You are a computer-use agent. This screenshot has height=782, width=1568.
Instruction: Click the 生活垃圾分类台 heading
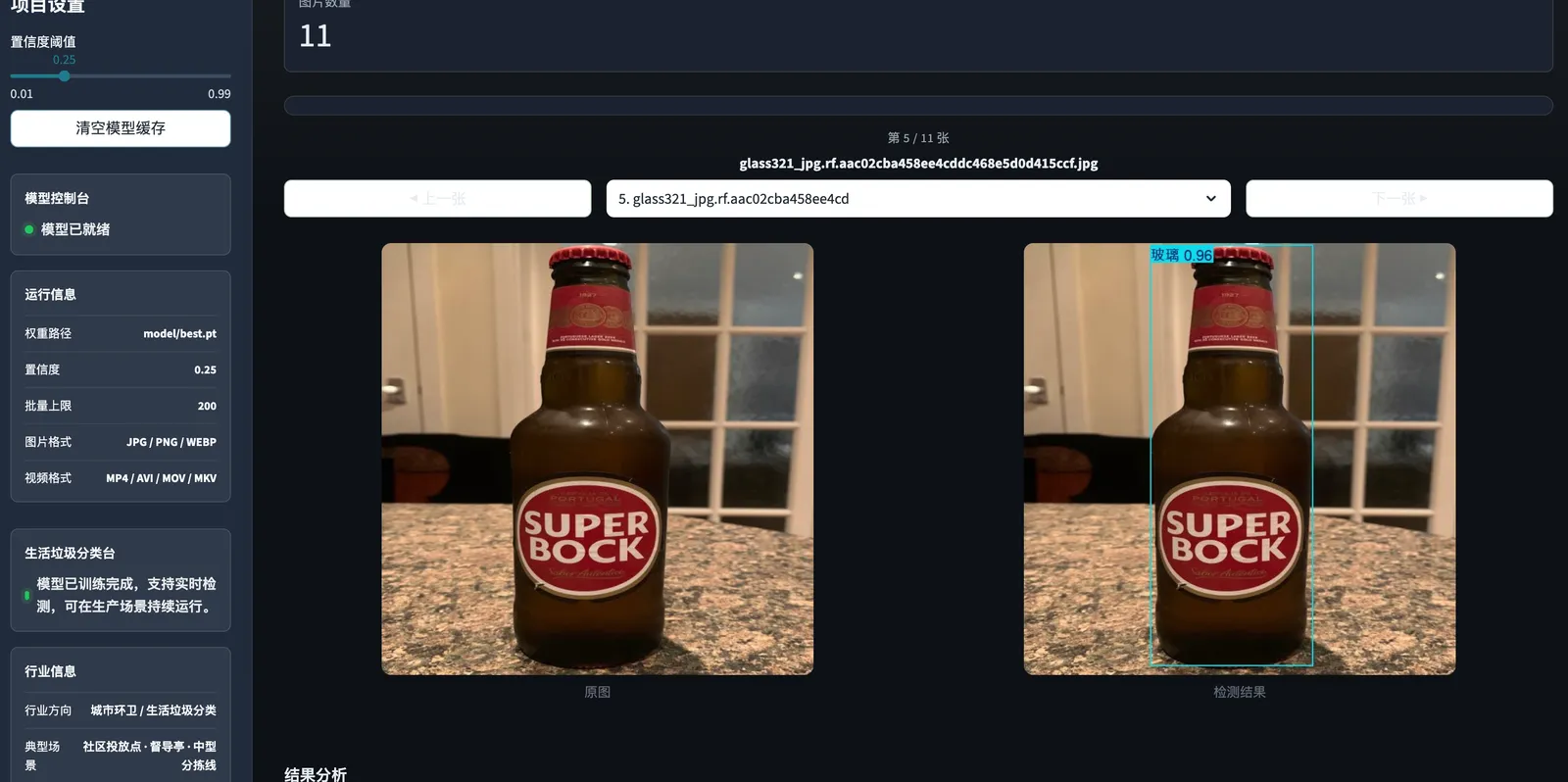click(x=70, y=553)
